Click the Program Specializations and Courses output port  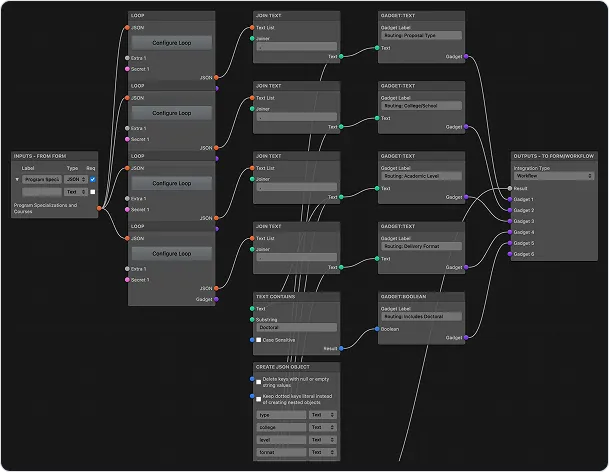point(99,208)
